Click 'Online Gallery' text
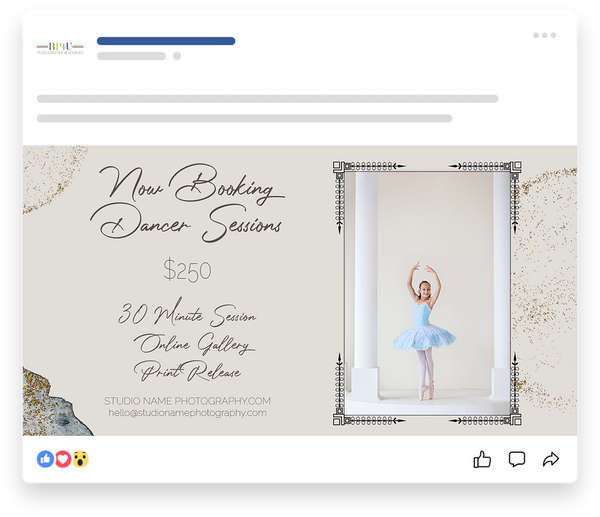The image size is (600, 517). coord(194,343)
